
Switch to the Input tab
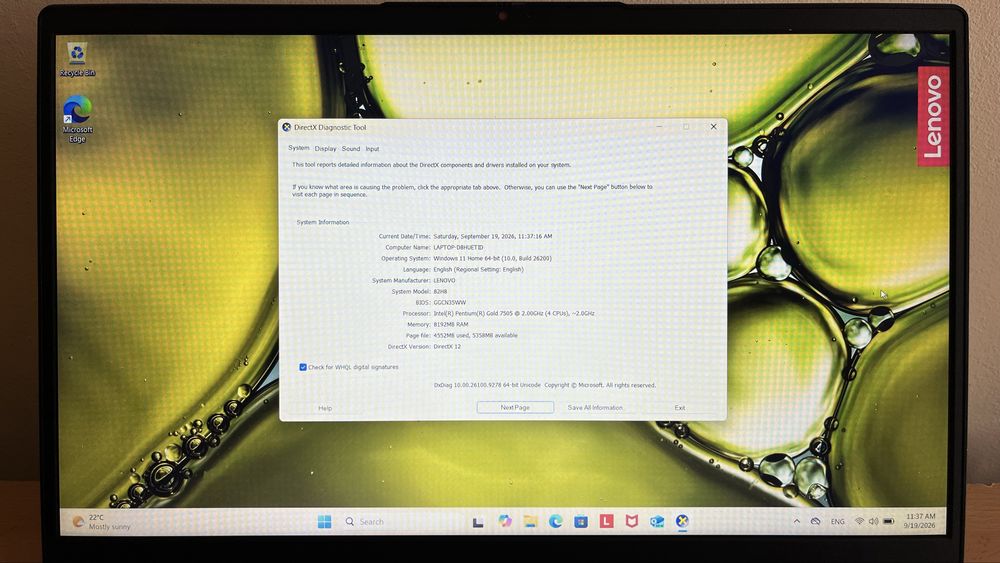pyautogui.click(x=372, y=149)
